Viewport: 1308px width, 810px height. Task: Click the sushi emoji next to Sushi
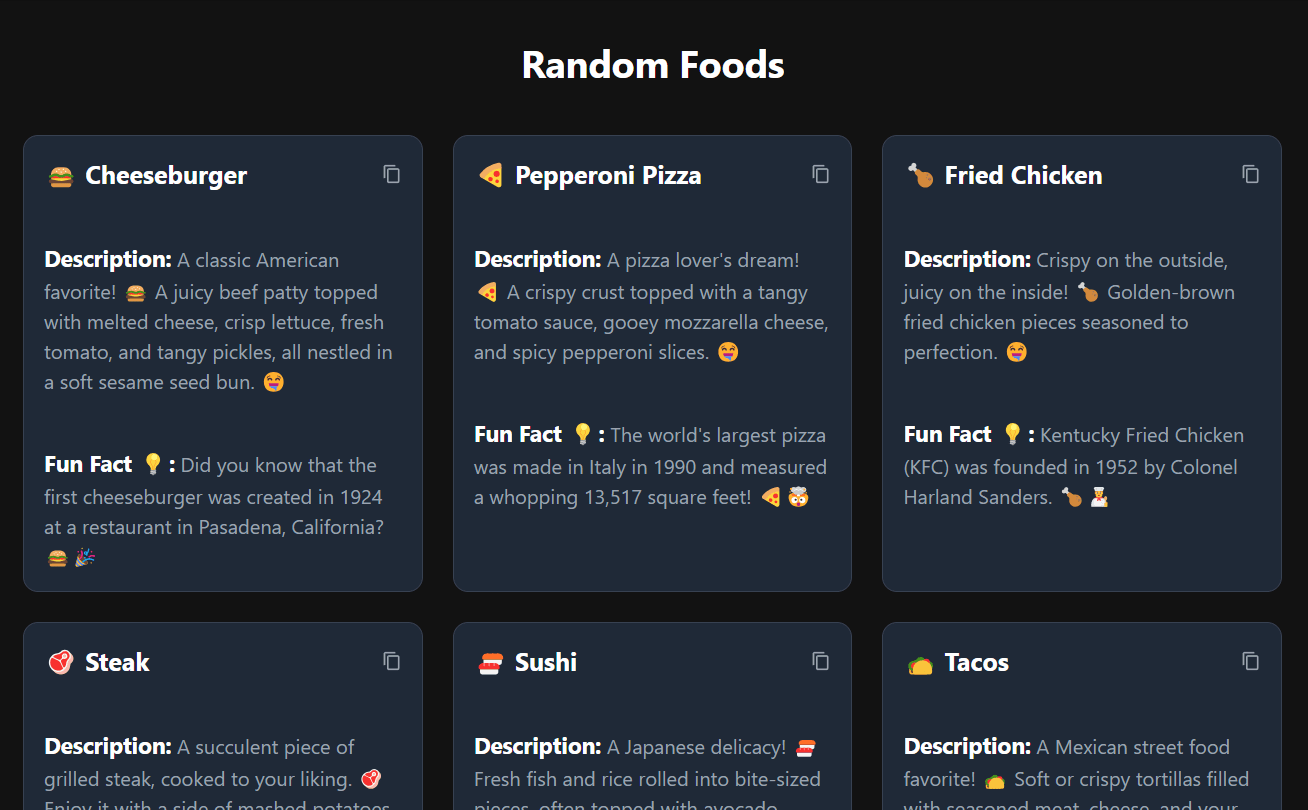490,662
